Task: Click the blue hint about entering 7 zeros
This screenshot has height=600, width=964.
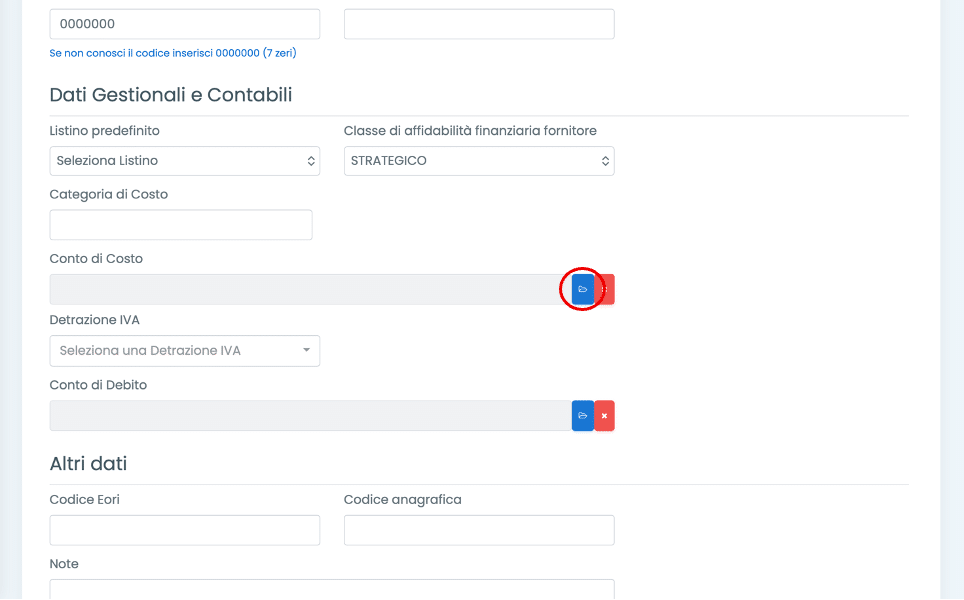Action: [172, 53]
